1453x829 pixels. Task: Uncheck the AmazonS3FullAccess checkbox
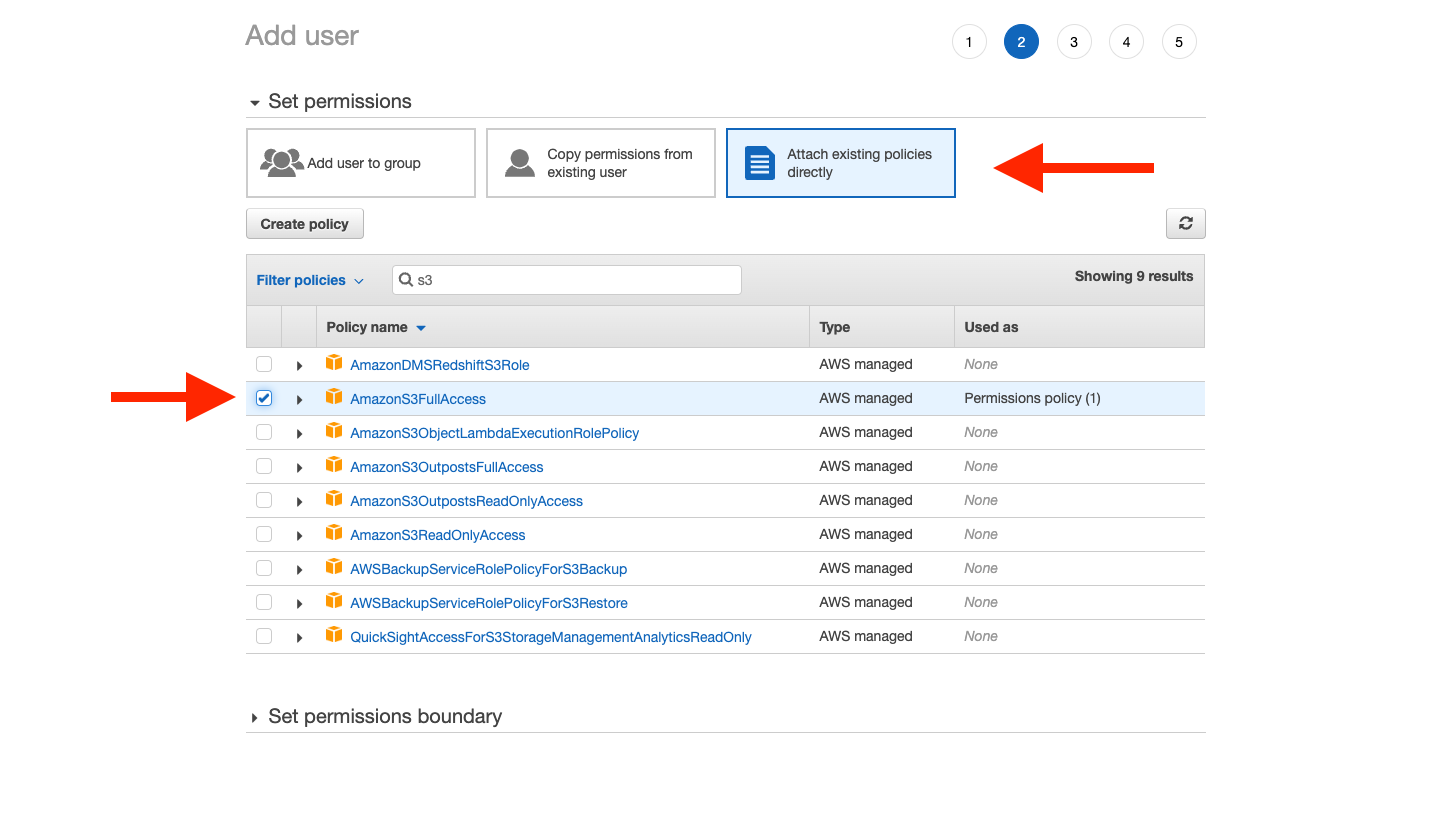[264, 398]
